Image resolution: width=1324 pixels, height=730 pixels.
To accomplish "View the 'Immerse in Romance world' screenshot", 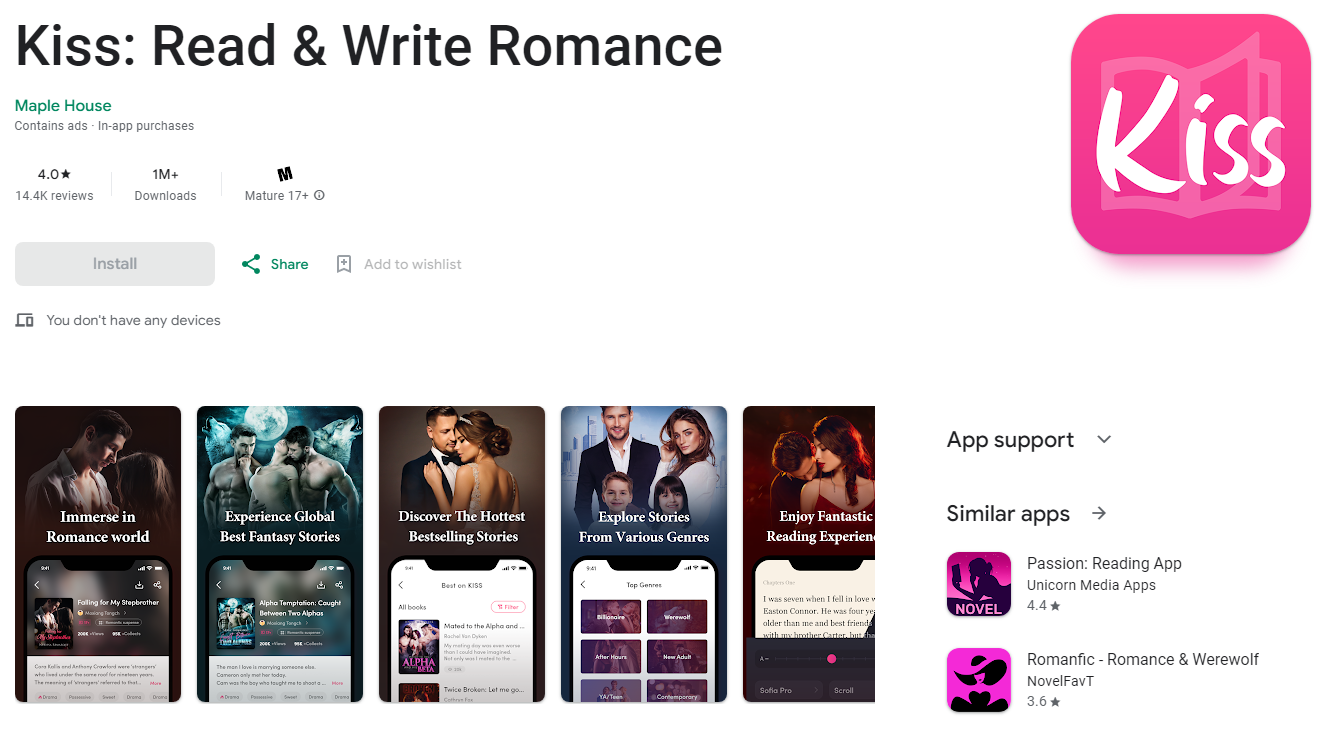I will (x=98, y=554).
